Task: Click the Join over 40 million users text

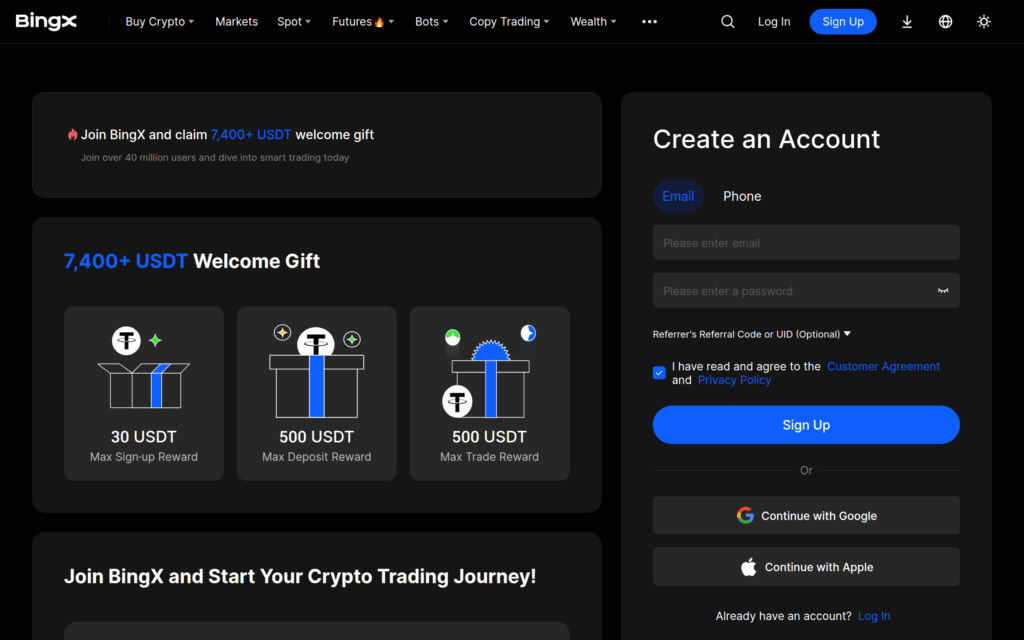Action: point(215,157)
